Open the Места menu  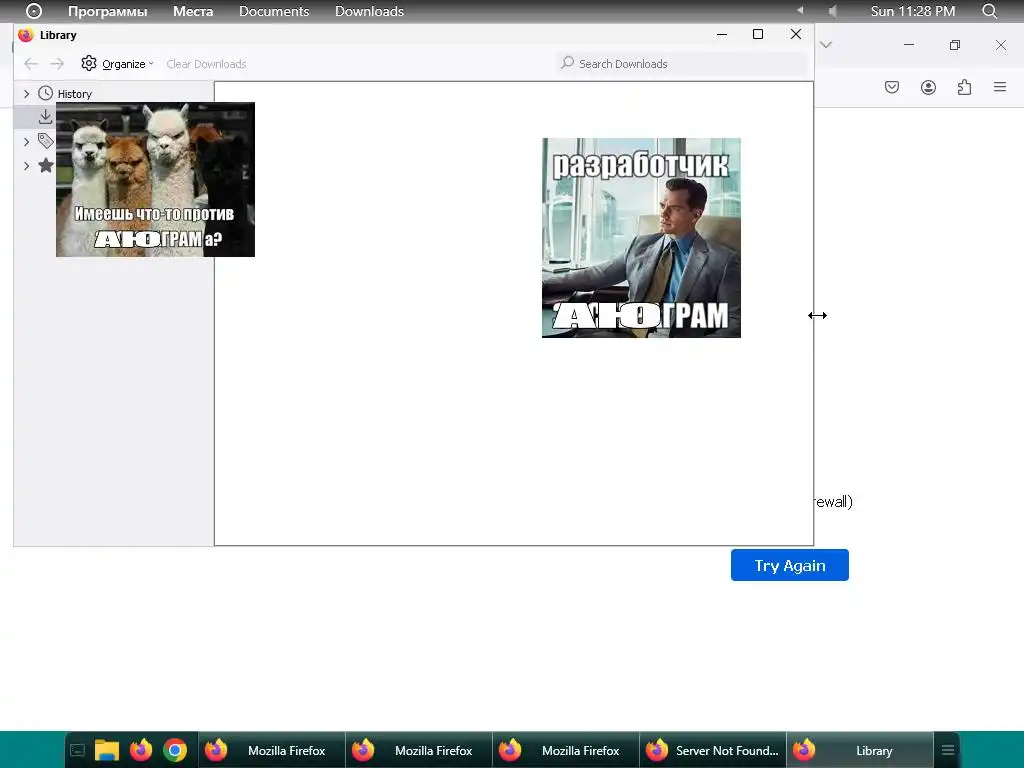[193, 11]
